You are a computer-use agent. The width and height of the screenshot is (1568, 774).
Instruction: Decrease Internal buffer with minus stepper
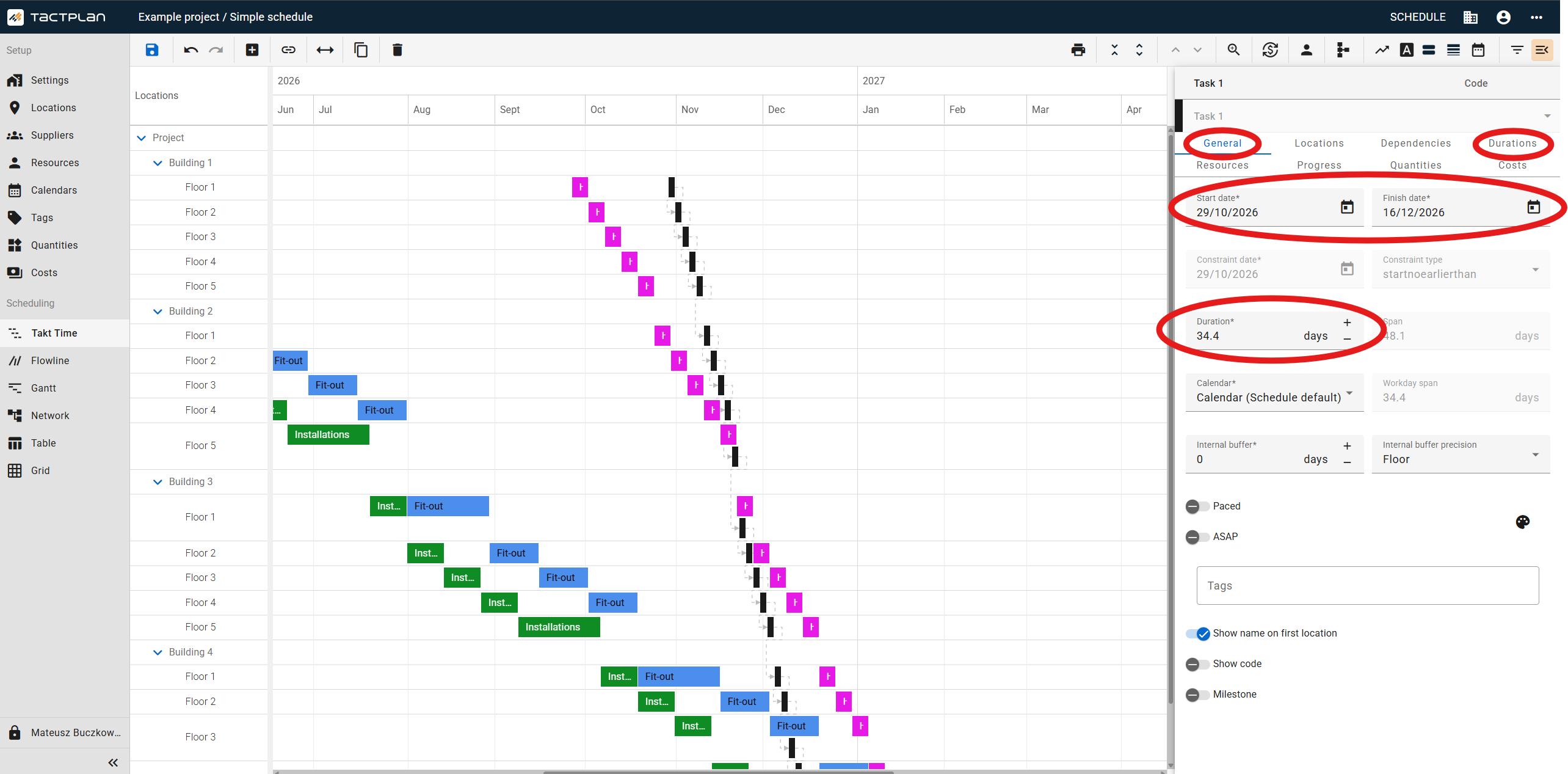1347,462
